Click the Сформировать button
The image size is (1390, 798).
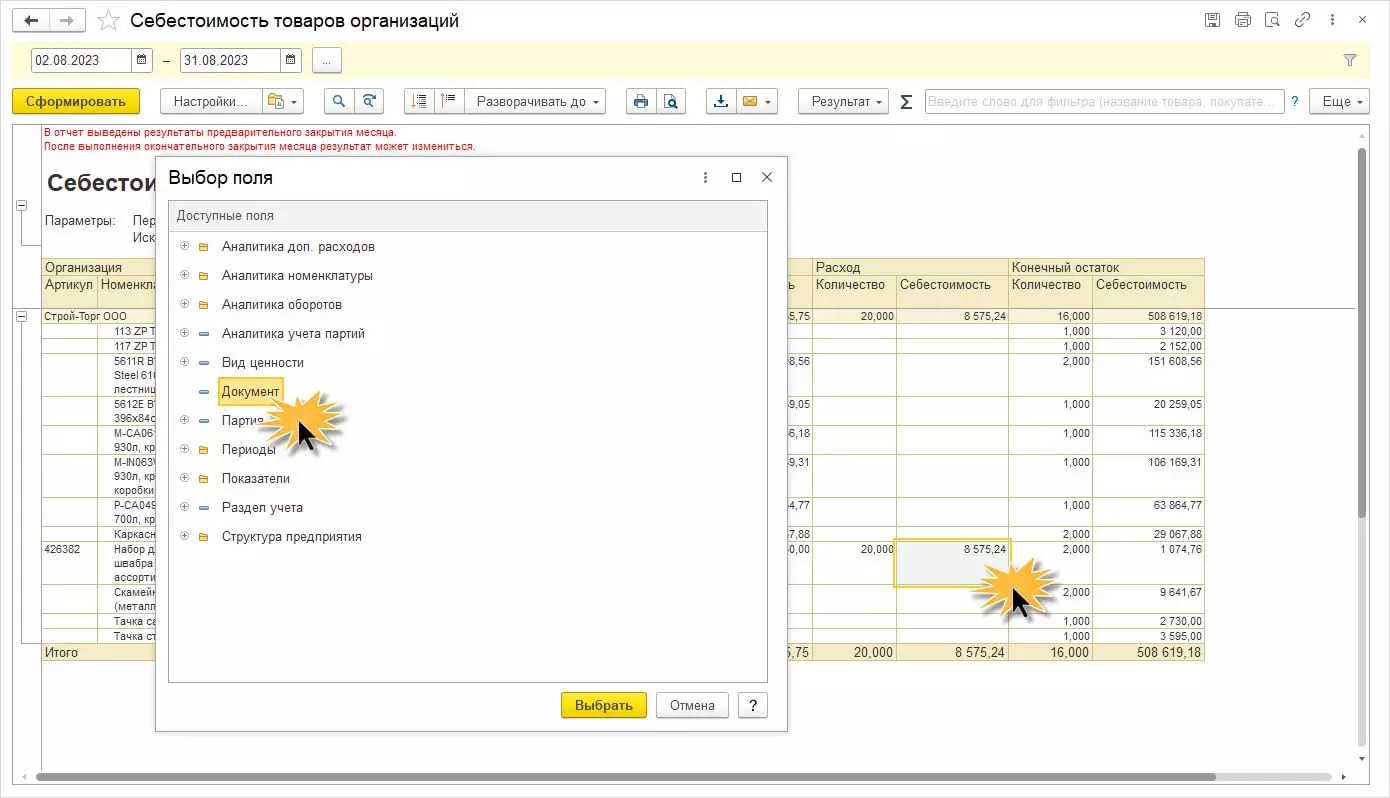(76, 101)
